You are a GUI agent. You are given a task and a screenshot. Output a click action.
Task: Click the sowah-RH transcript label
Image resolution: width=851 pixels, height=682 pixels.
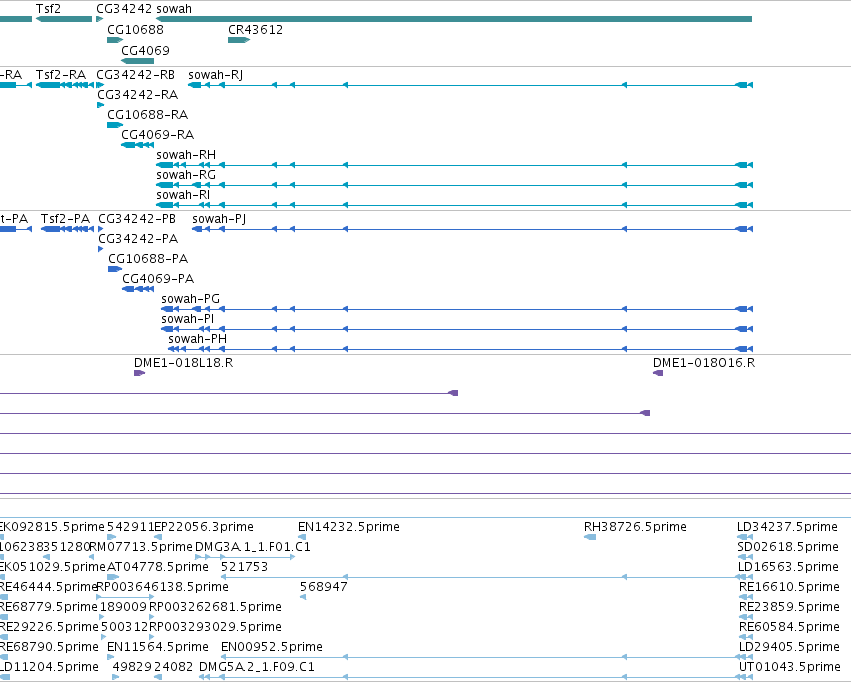point(186,155)
